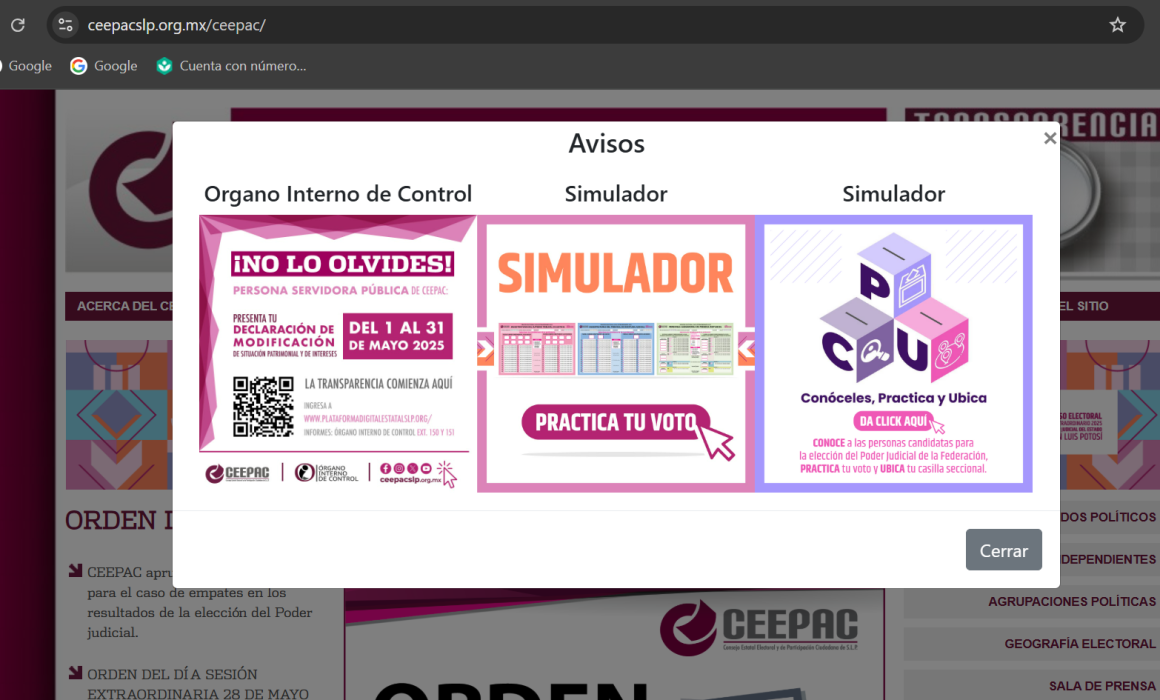Reload the page with the refresh icon
Screen dimensions: 1160x700
pyautogui.click(x=18, y=25)
